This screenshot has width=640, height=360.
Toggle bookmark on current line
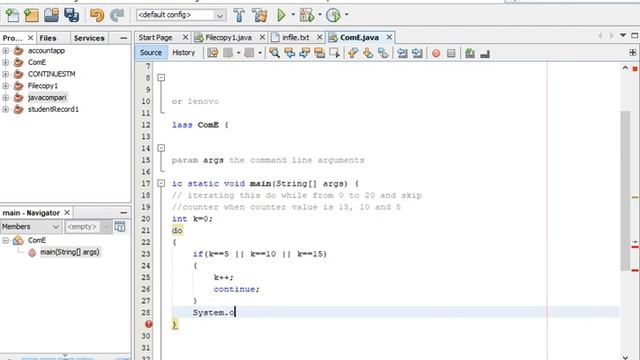click(x=383, y=53)
